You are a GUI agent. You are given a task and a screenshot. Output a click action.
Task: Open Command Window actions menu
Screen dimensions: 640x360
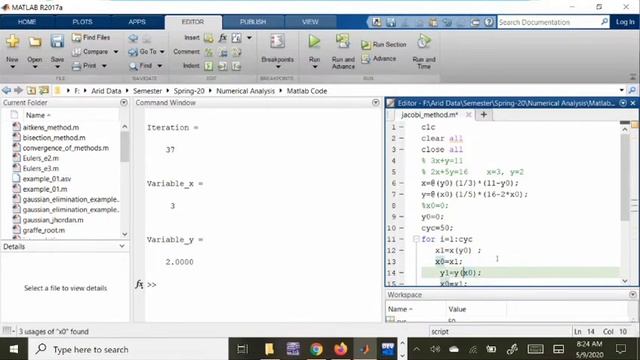coord(376,102)
